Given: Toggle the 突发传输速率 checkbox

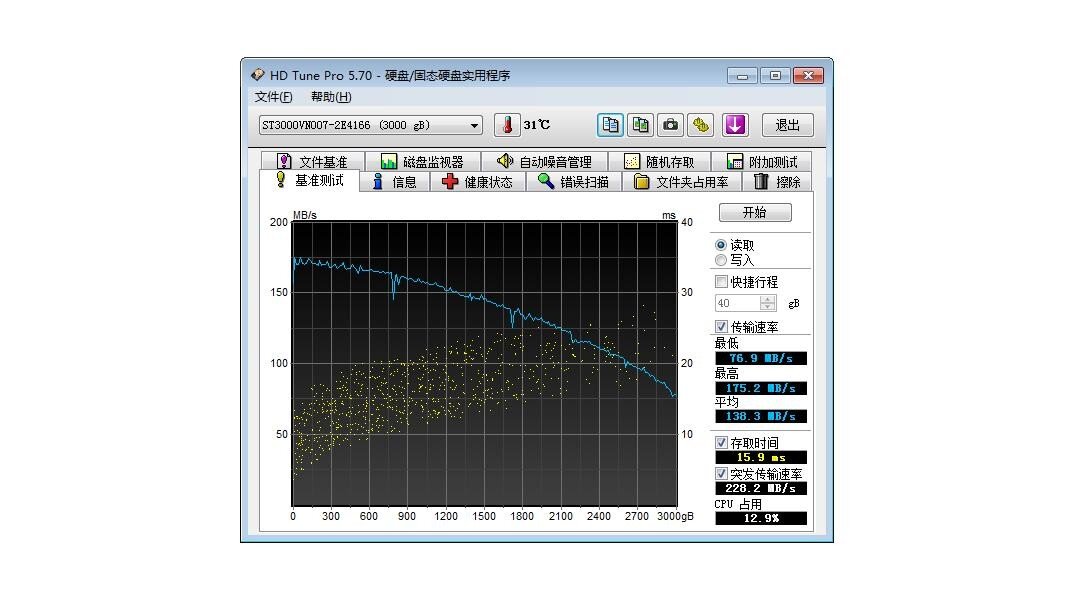Looking at the screenshot, I should [x=721, y=474].
